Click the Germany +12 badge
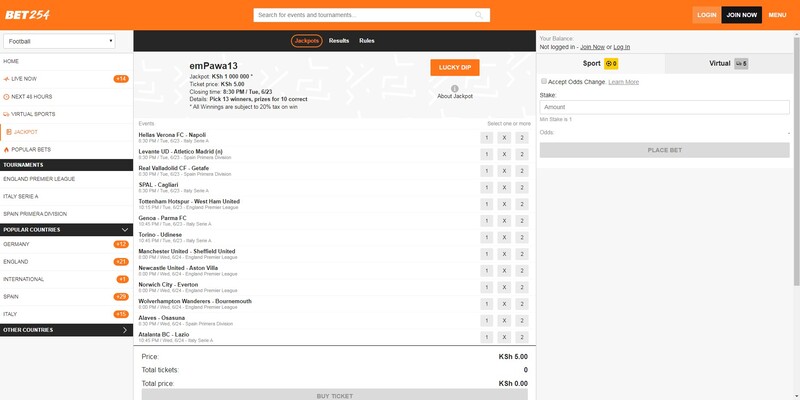Viewport: 800px width, 400px height. tap(121, 244)
